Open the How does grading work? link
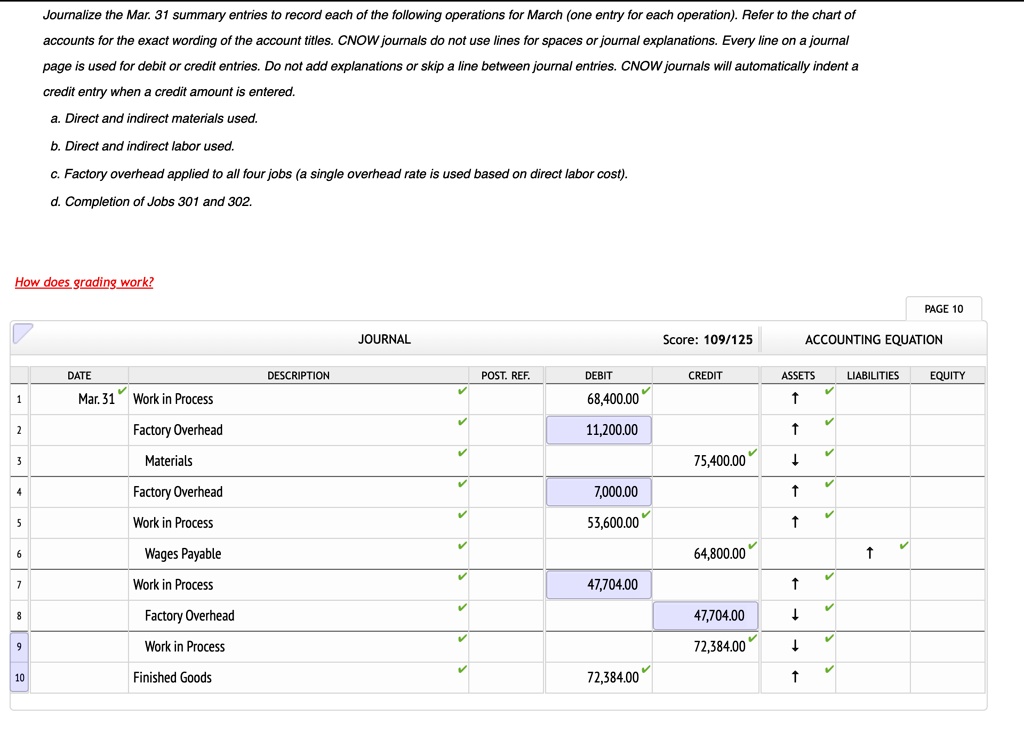The height and width of the screenshot is (731, 1024). [82, 282]
